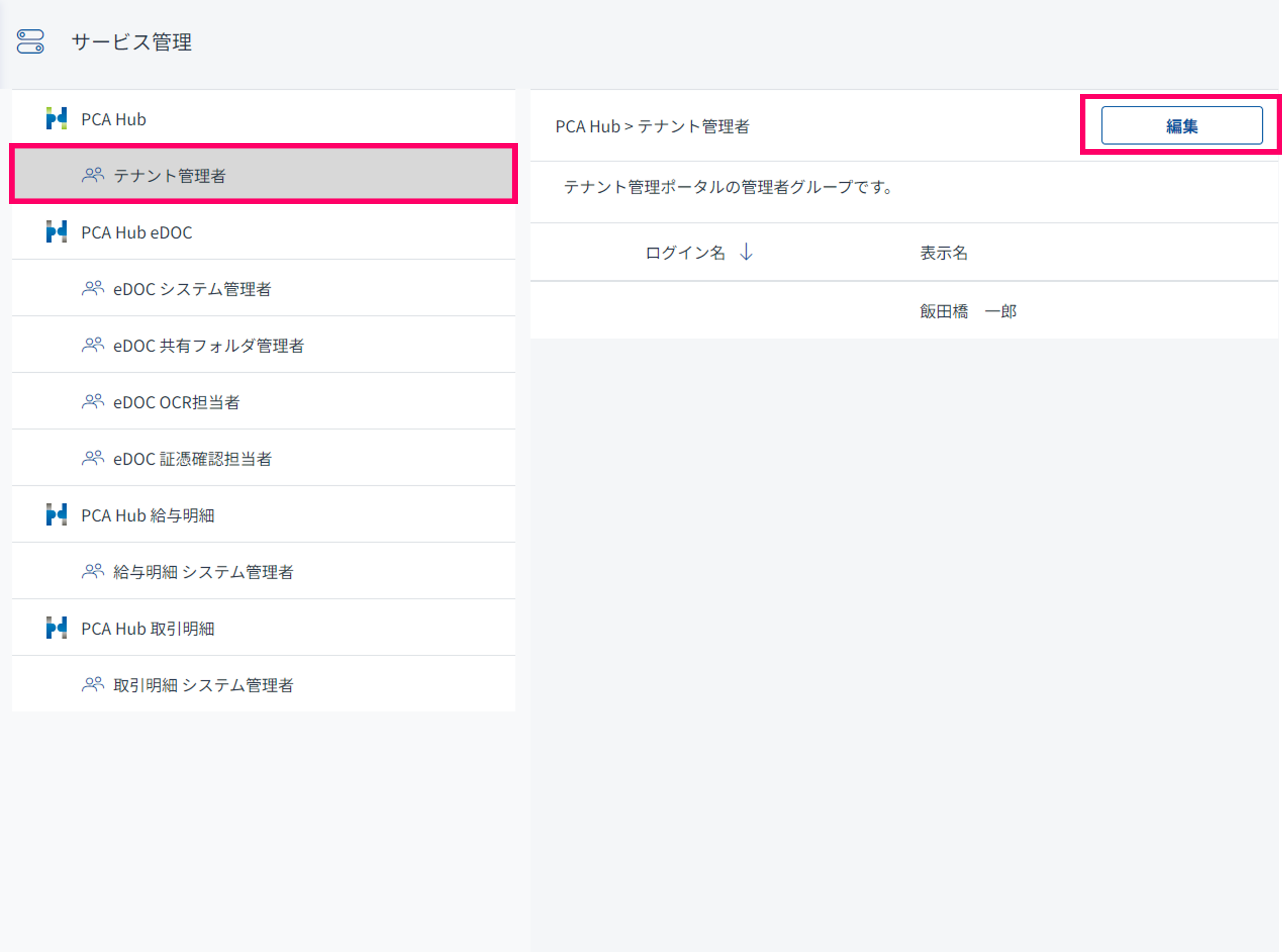This screenshot has width=1282, height=952.
Task: Click the PCA Hub 取引明細 logo icon
Action: tap(57, 628)
